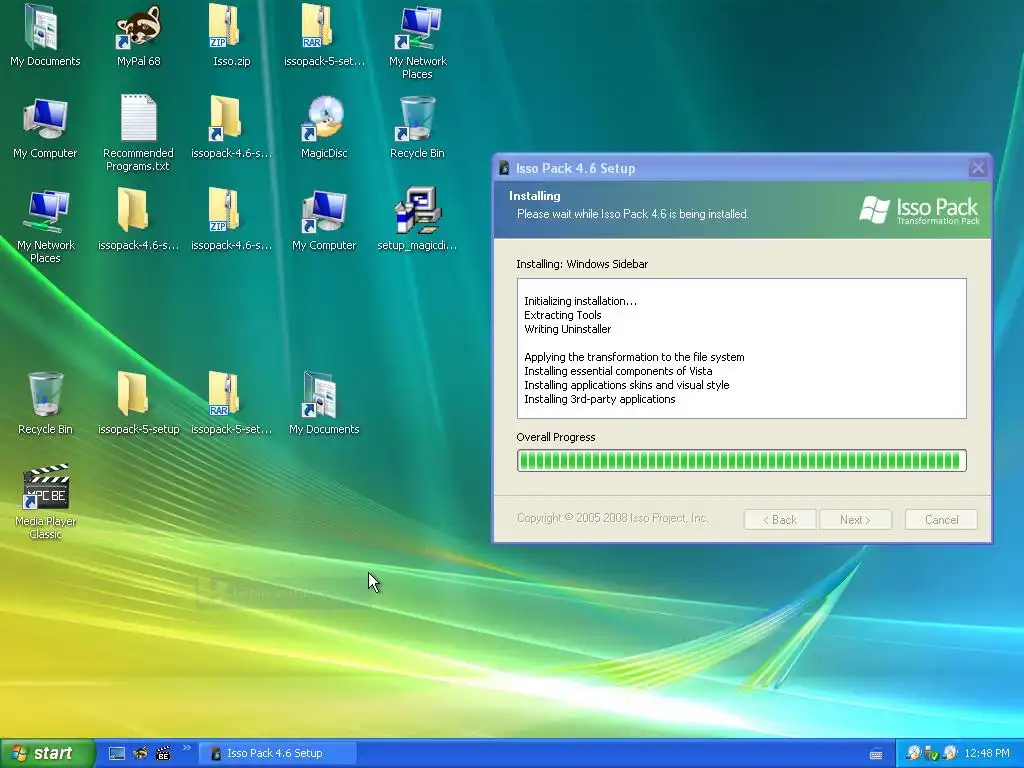Click the Isso Pack Transformation Pack logo

[x=920, y=210]
